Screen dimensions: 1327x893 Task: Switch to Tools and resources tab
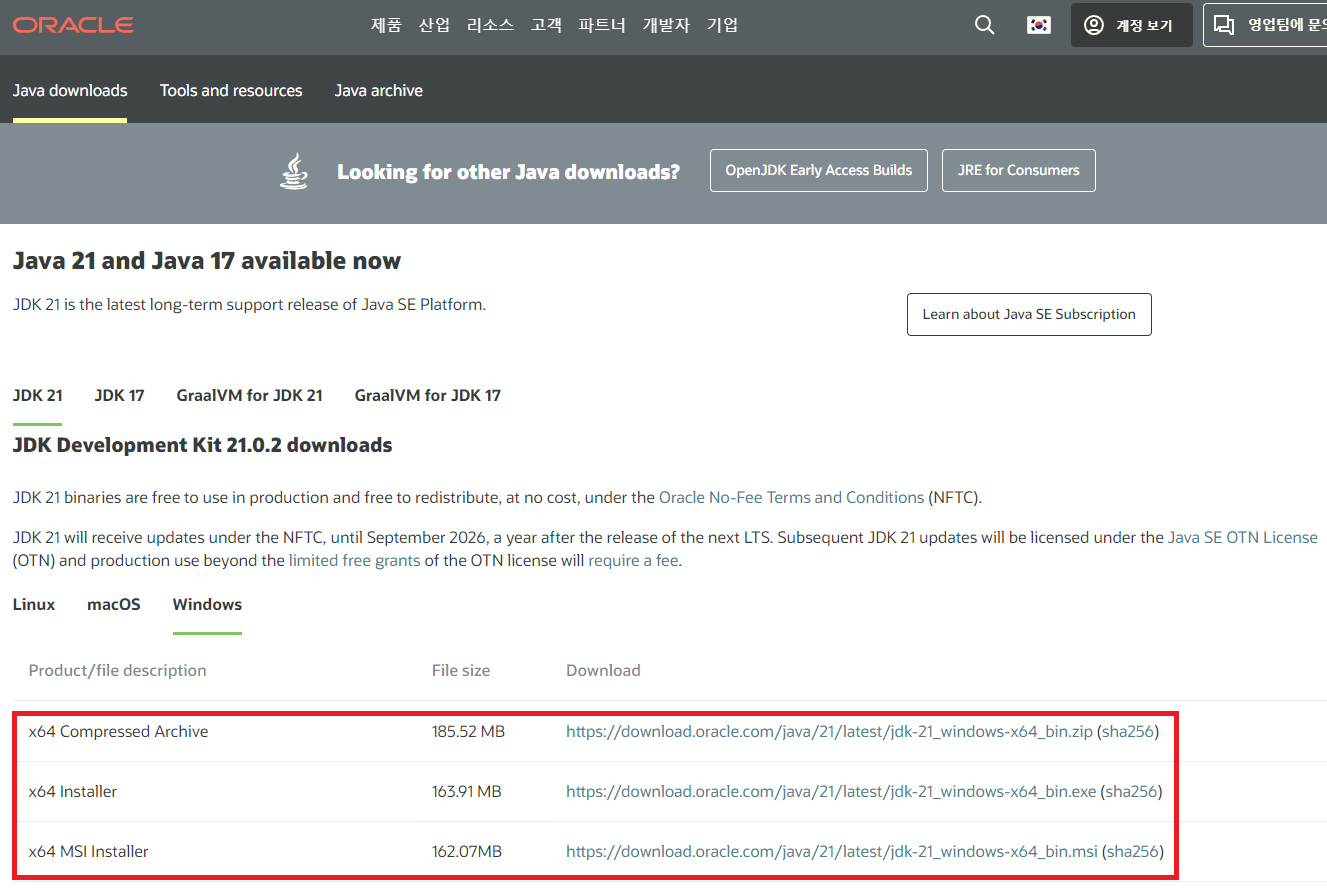coord(231,90)
